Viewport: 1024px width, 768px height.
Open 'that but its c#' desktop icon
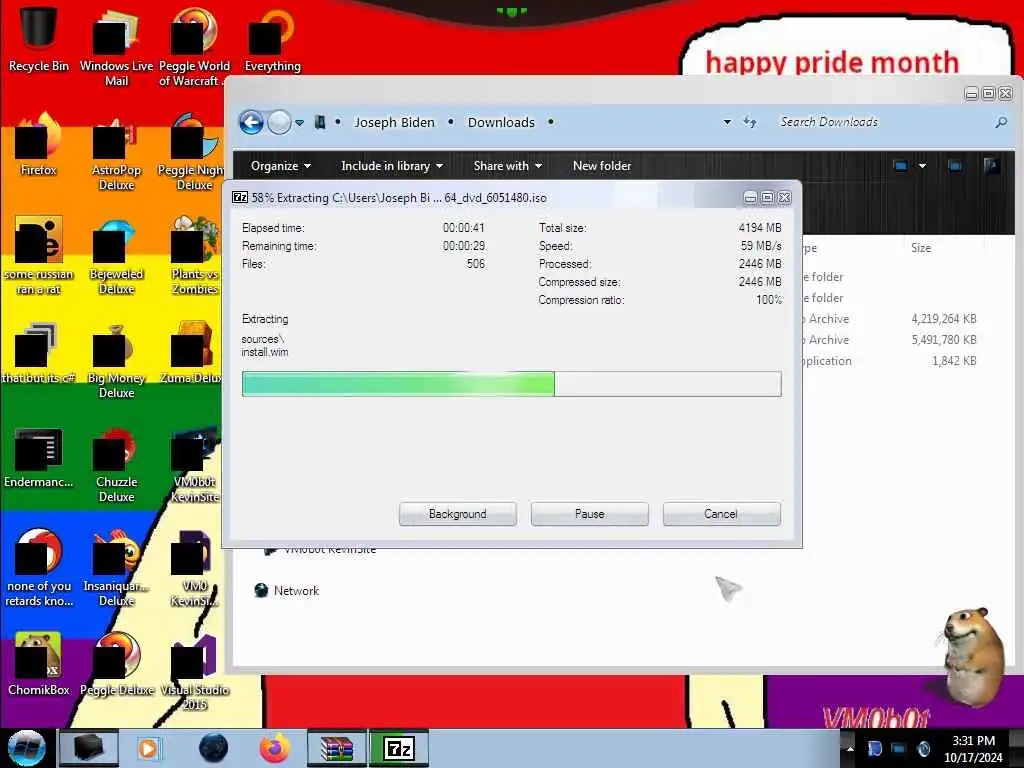point(39,353)
